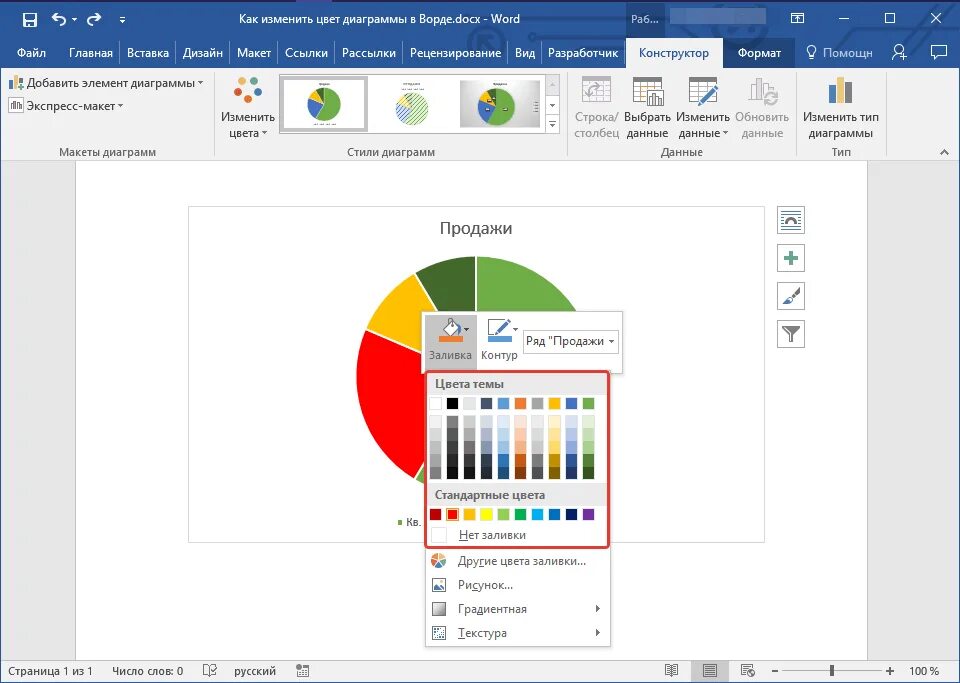The height and width of the screenshot is (683, 960).
Task: Open the Файл menu
Action: click(31, 53)
